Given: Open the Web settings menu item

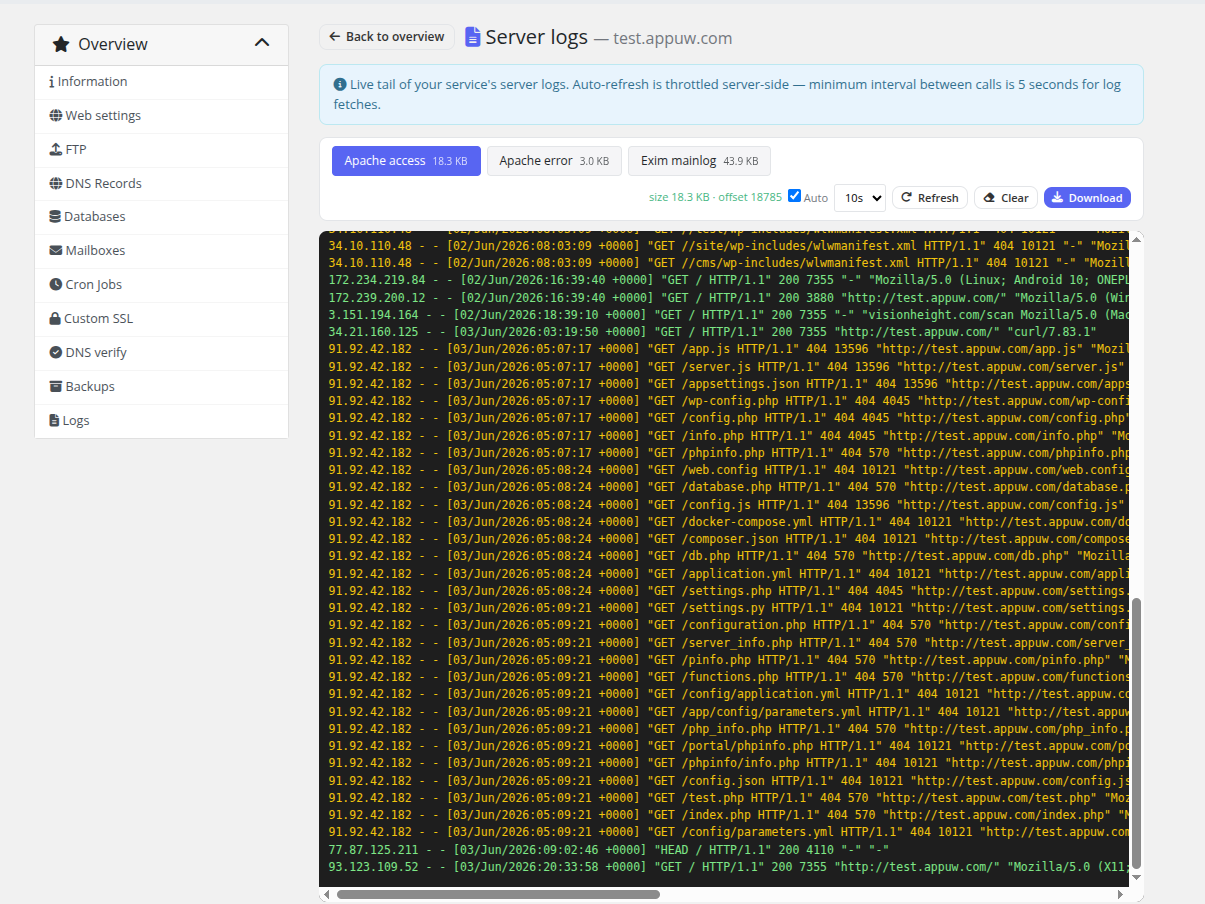Looking at the screenshot, I should tap(161, 116).
